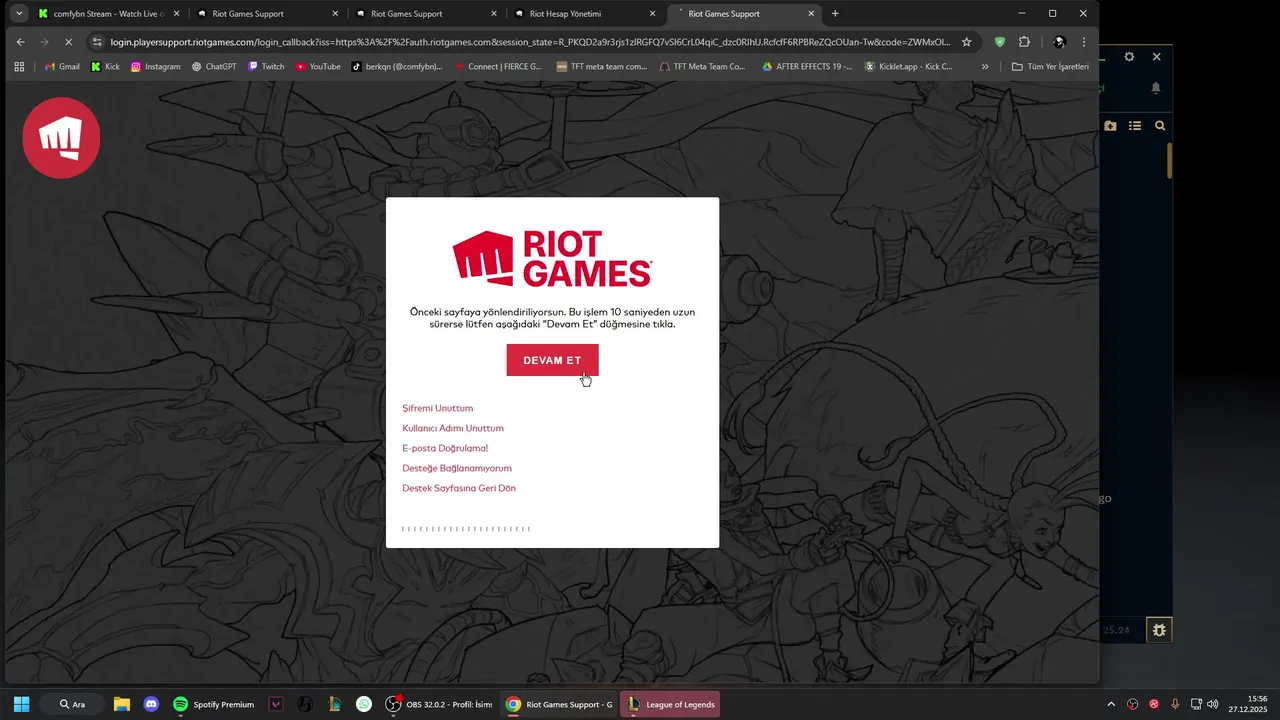Open the Tüm Yer İşaretleri folder
1280x720 pixels.
[x=1050, y=67]
